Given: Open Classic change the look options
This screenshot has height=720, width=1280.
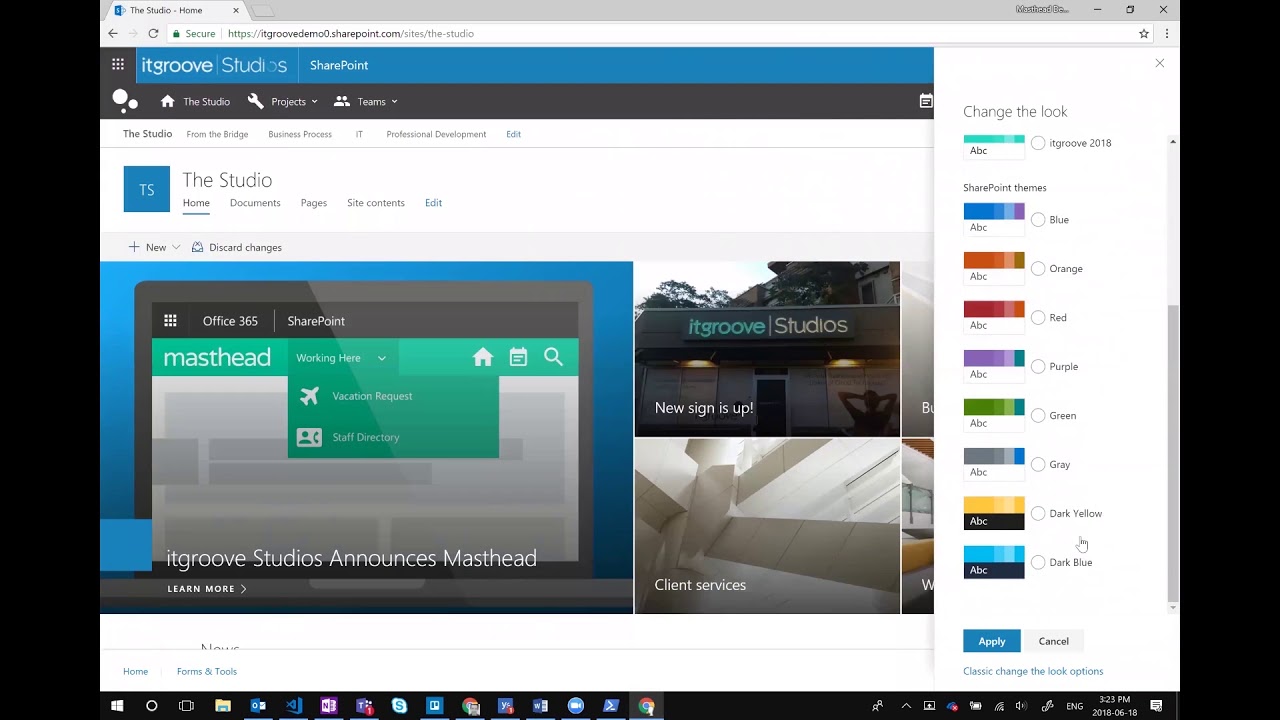Looking at the screenshot, I should 1033,671.
